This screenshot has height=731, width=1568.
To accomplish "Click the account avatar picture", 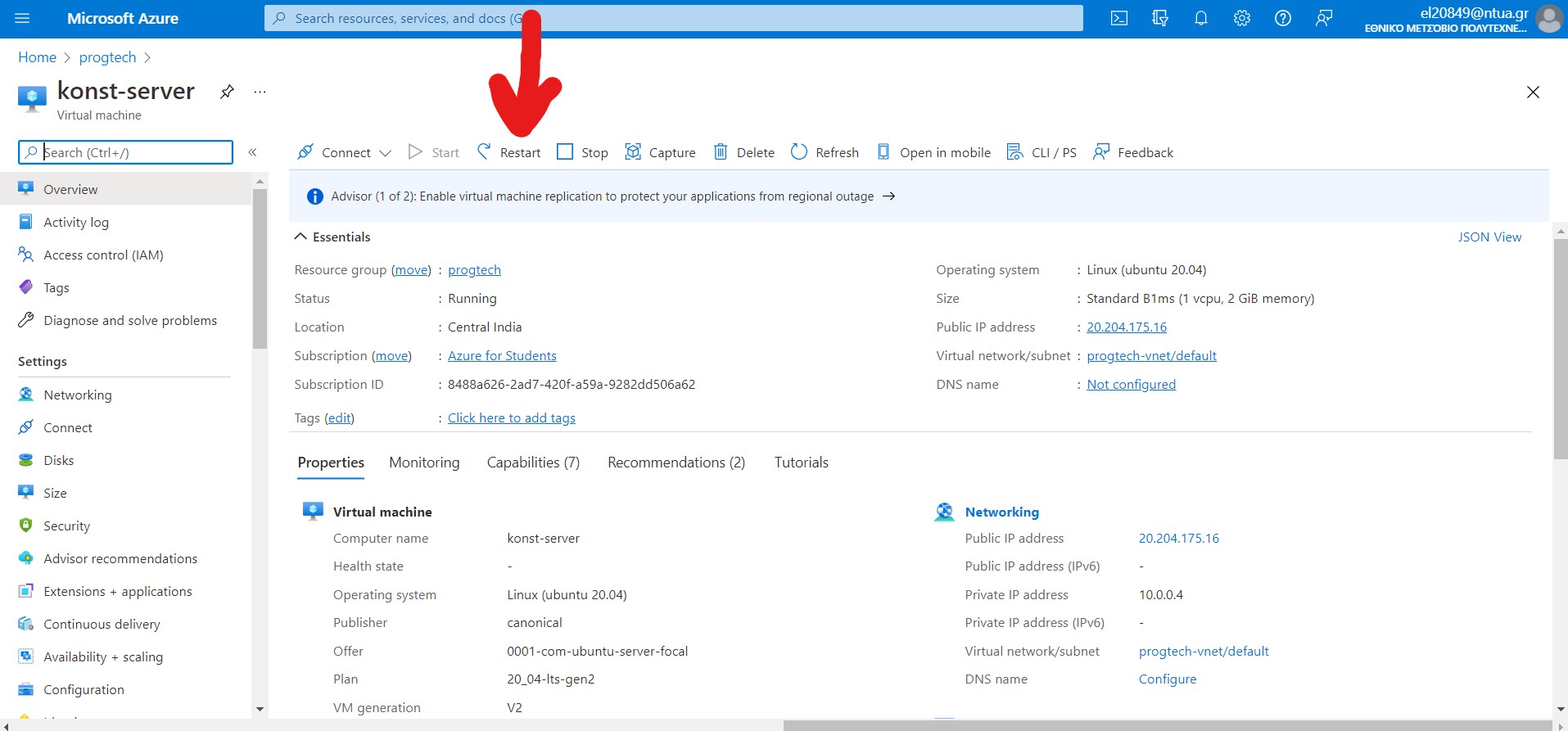I will [1549, 18].
